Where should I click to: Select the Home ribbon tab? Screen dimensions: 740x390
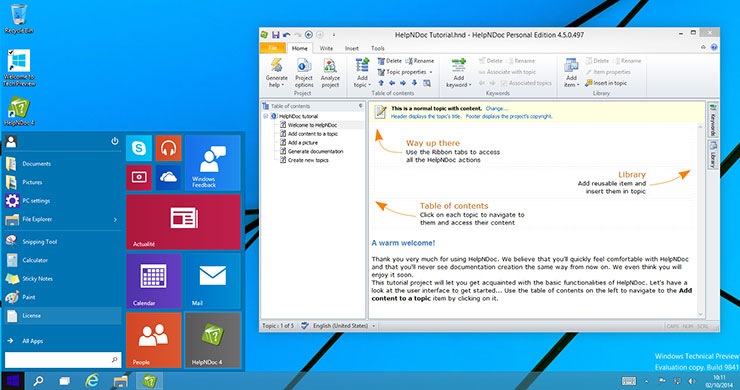pos(300,48)
